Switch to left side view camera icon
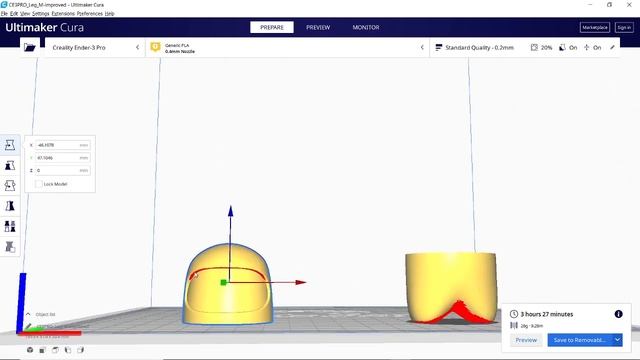The width and height of the screenshot is (640, 360). pos(68,350)
